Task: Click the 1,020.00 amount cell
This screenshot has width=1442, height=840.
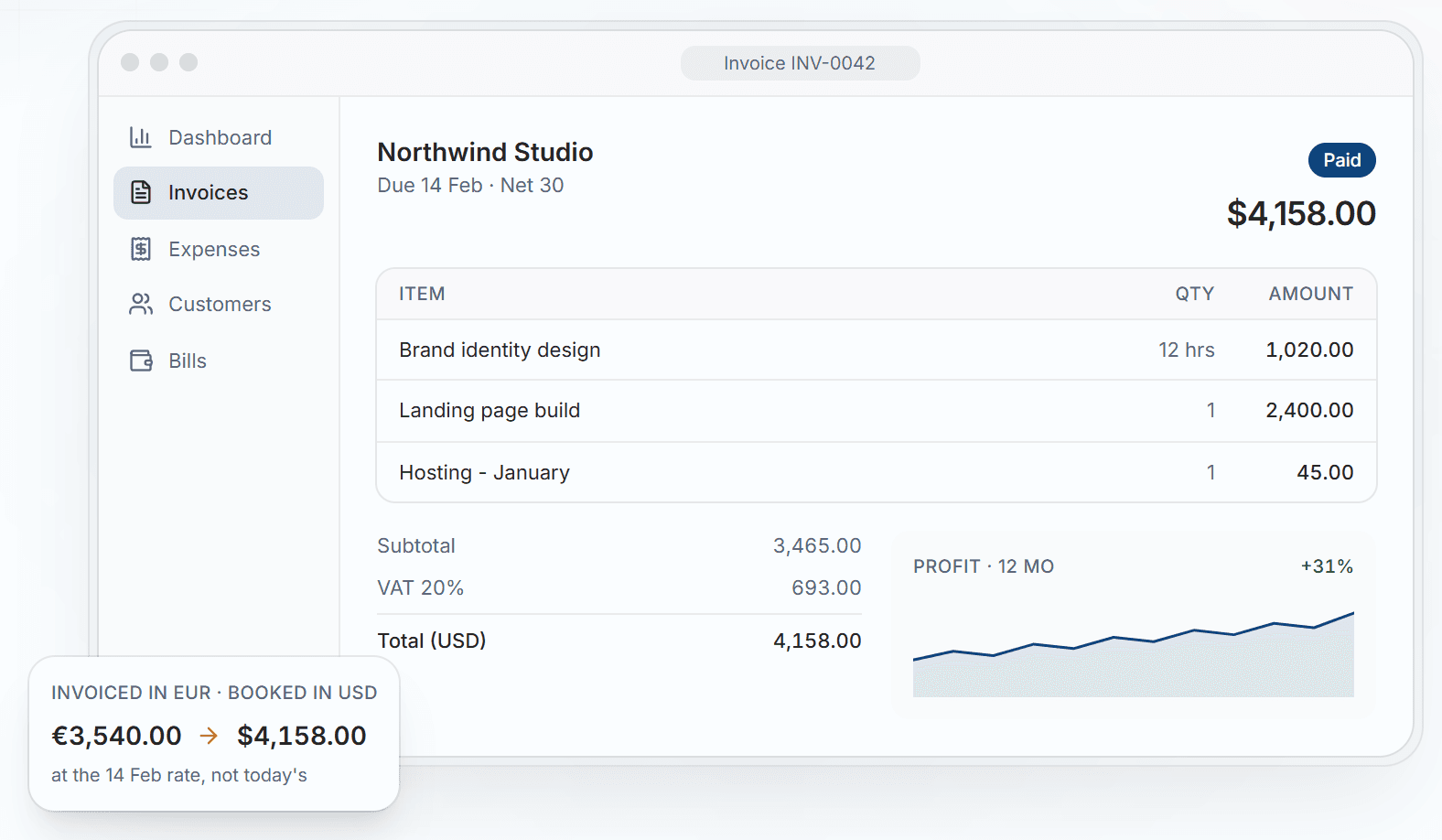Action: click(1309, 350)
